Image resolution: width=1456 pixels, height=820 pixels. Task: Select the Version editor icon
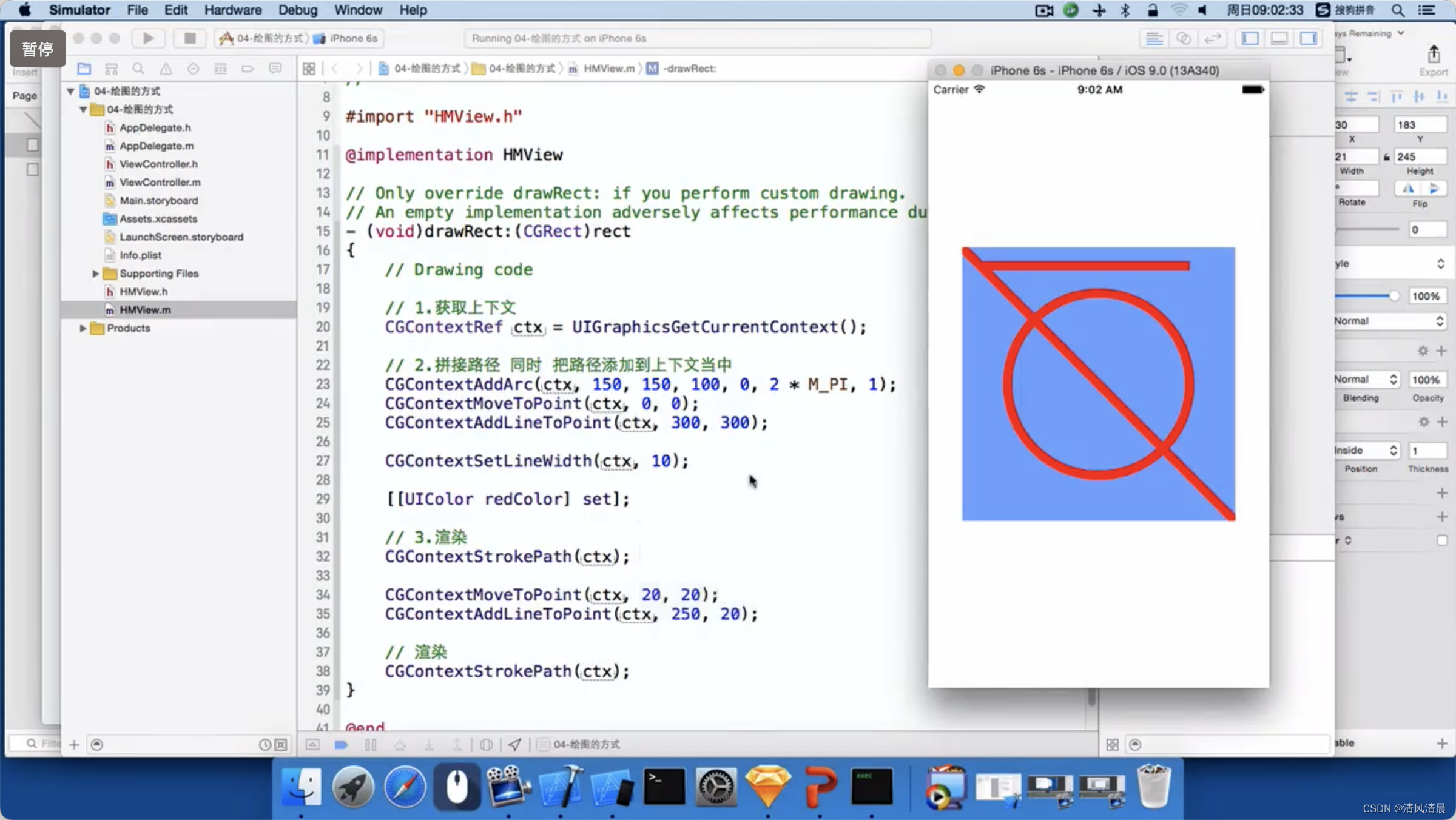1213,38
